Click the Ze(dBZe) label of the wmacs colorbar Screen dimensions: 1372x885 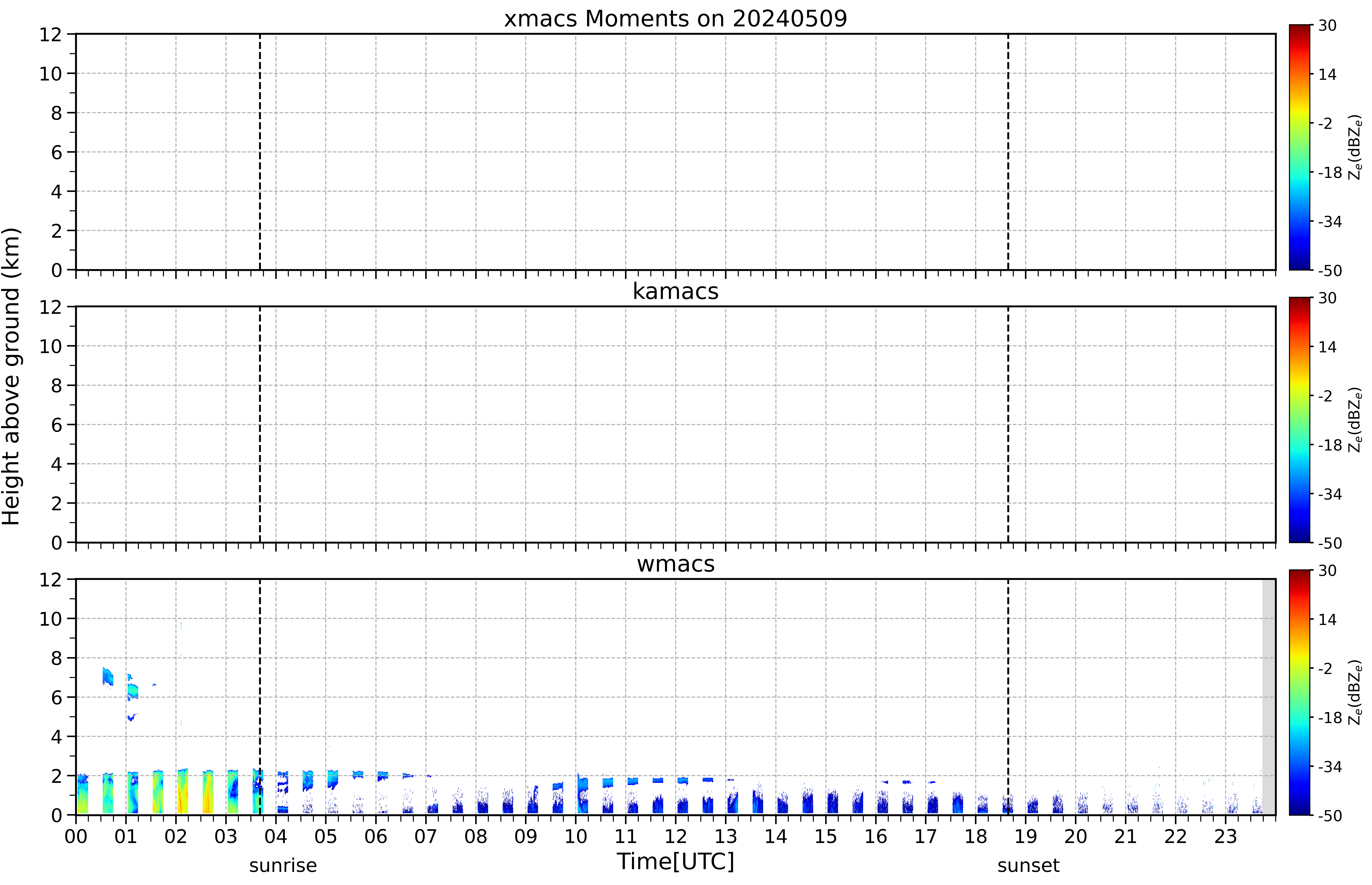point(1355,693)
